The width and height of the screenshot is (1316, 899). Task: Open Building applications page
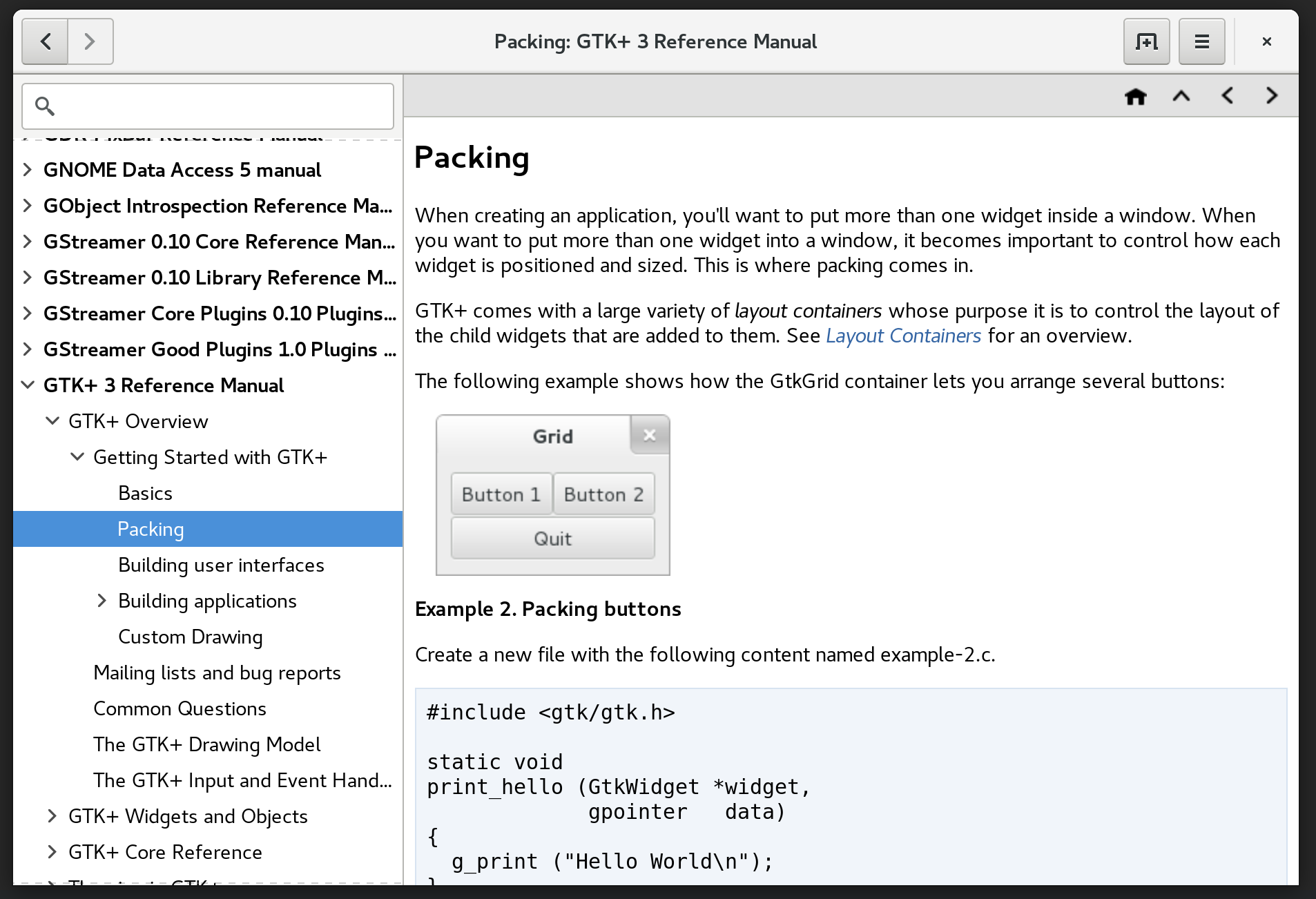(x=207, y=601)
